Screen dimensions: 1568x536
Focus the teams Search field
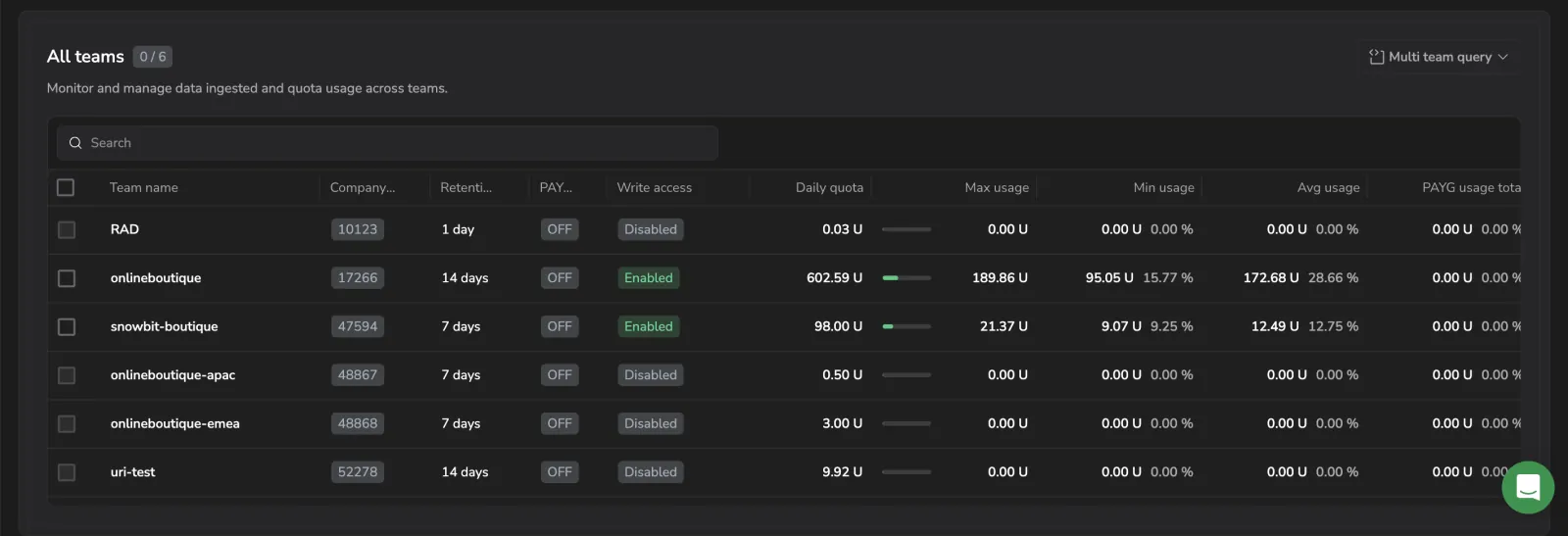(387, 143)
